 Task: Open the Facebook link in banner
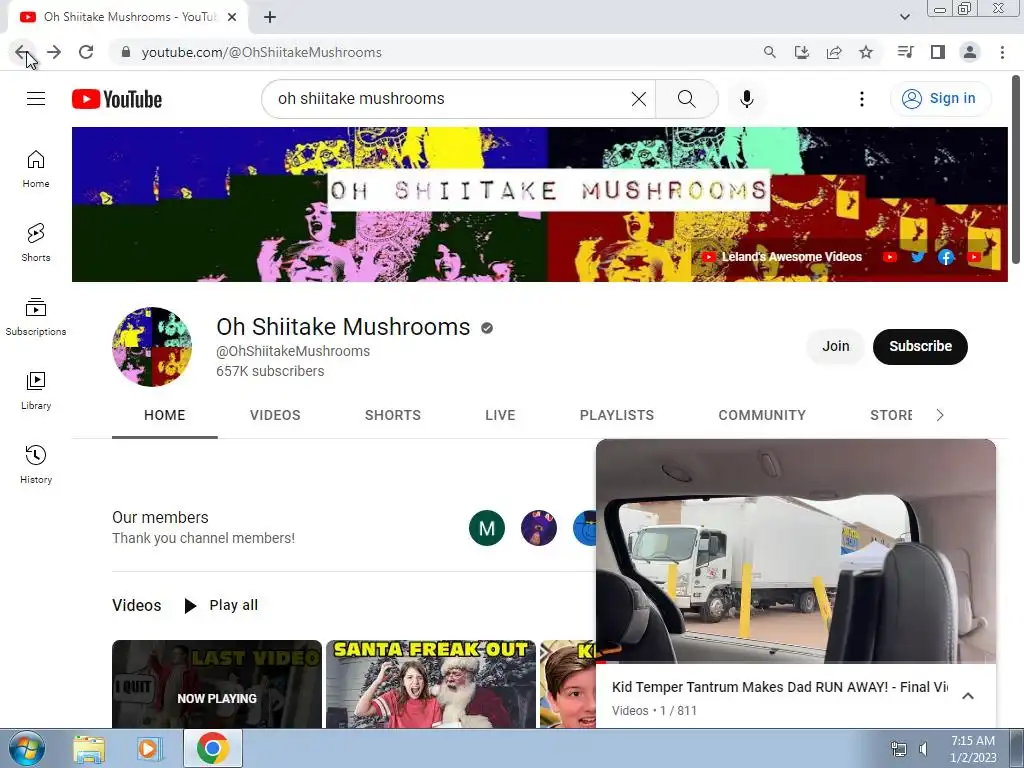point(946,257)
